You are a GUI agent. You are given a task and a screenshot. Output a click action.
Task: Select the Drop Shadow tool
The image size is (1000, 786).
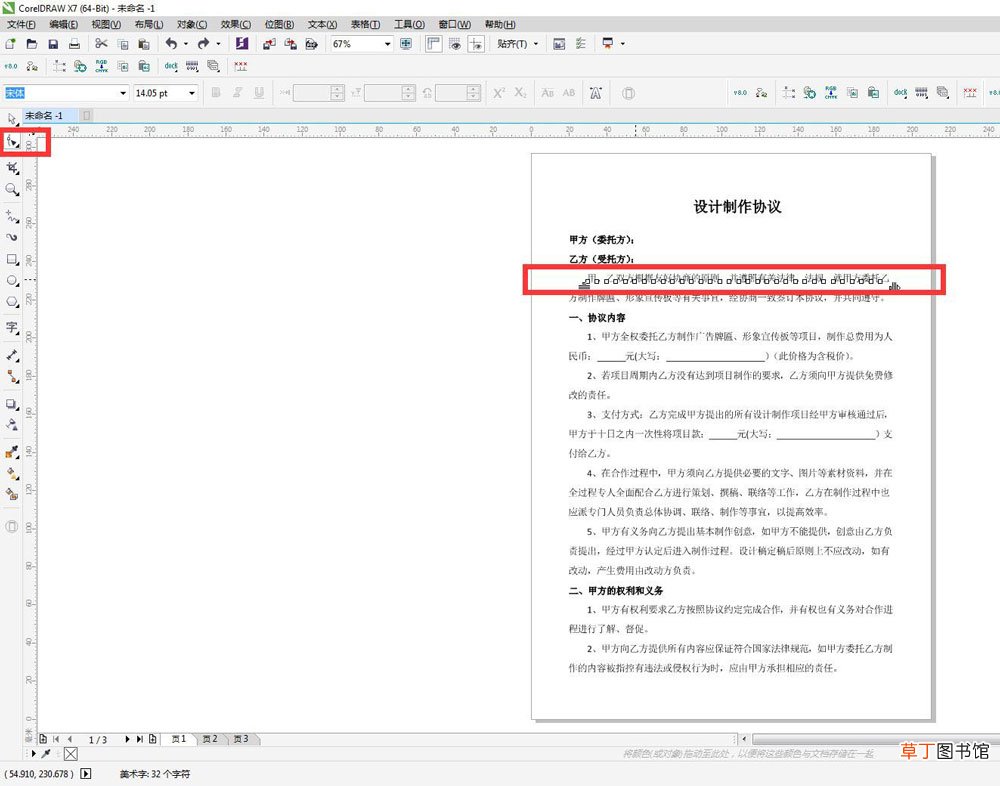pos(12,404)
